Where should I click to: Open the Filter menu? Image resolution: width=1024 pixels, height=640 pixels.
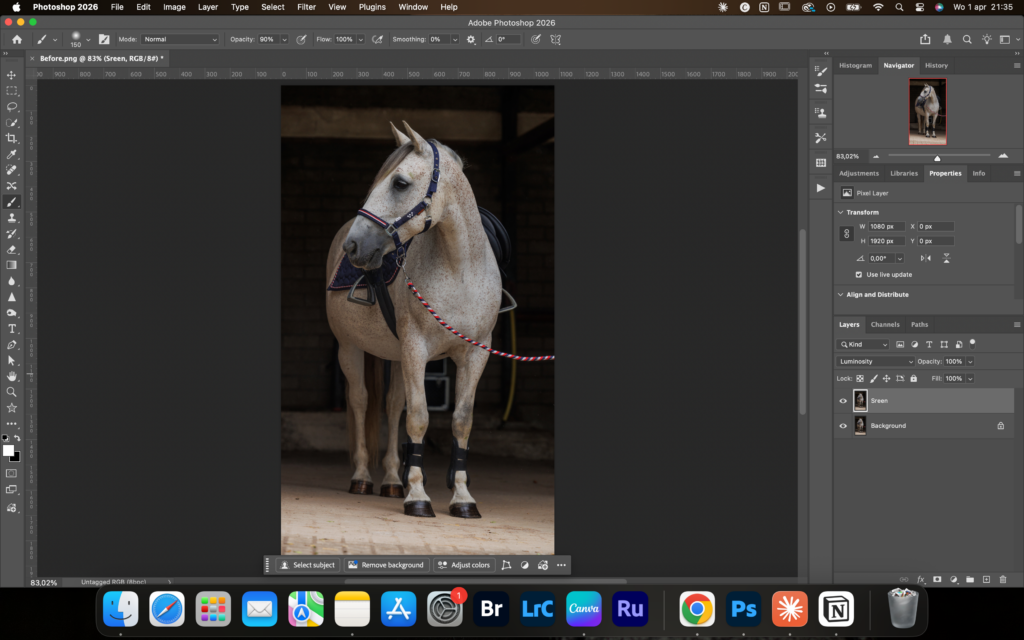tap(306, 7)
